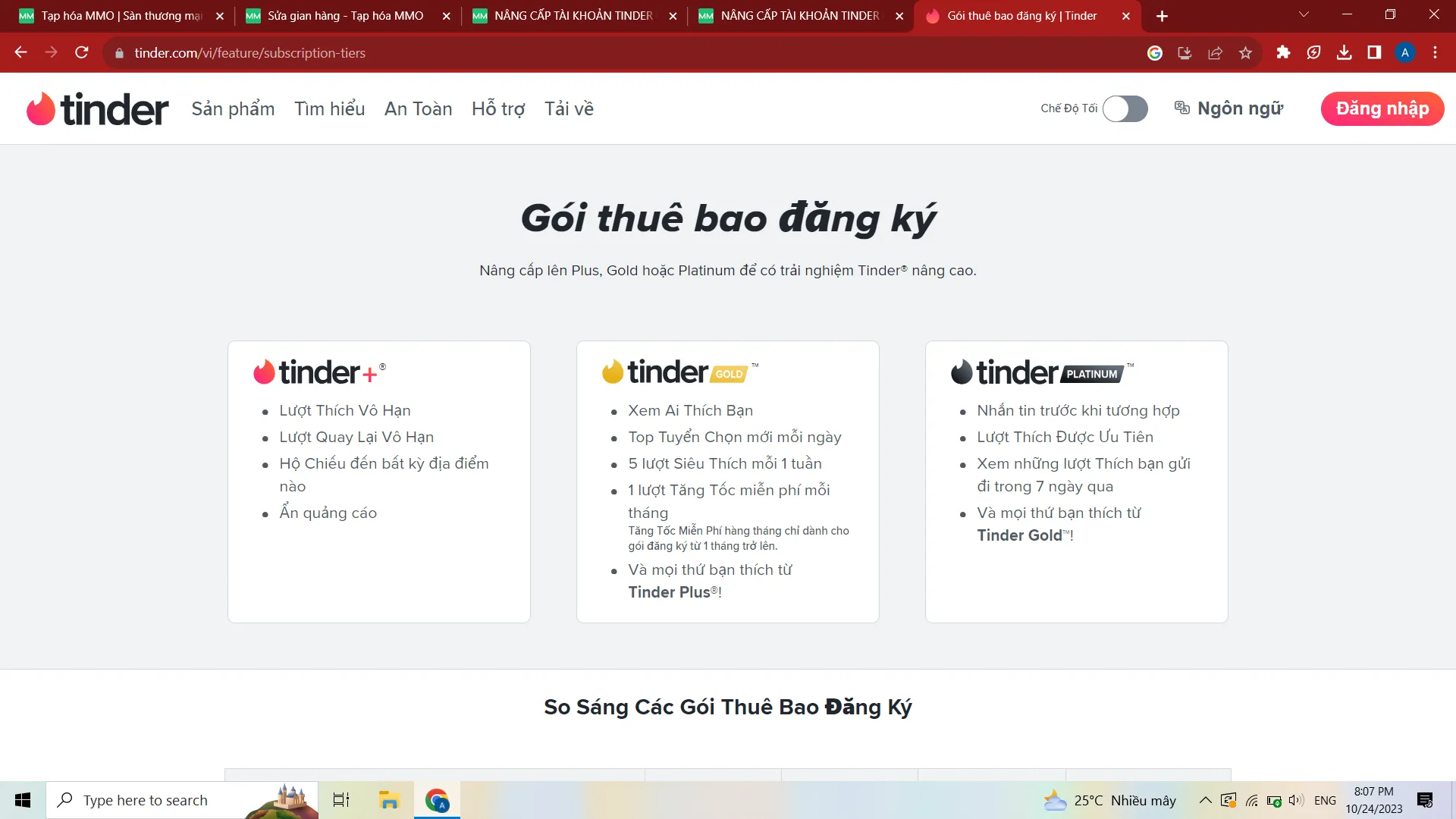Click the Tinder Plus logo
Screen dimensions: 1456x819
tap(319, 372)
